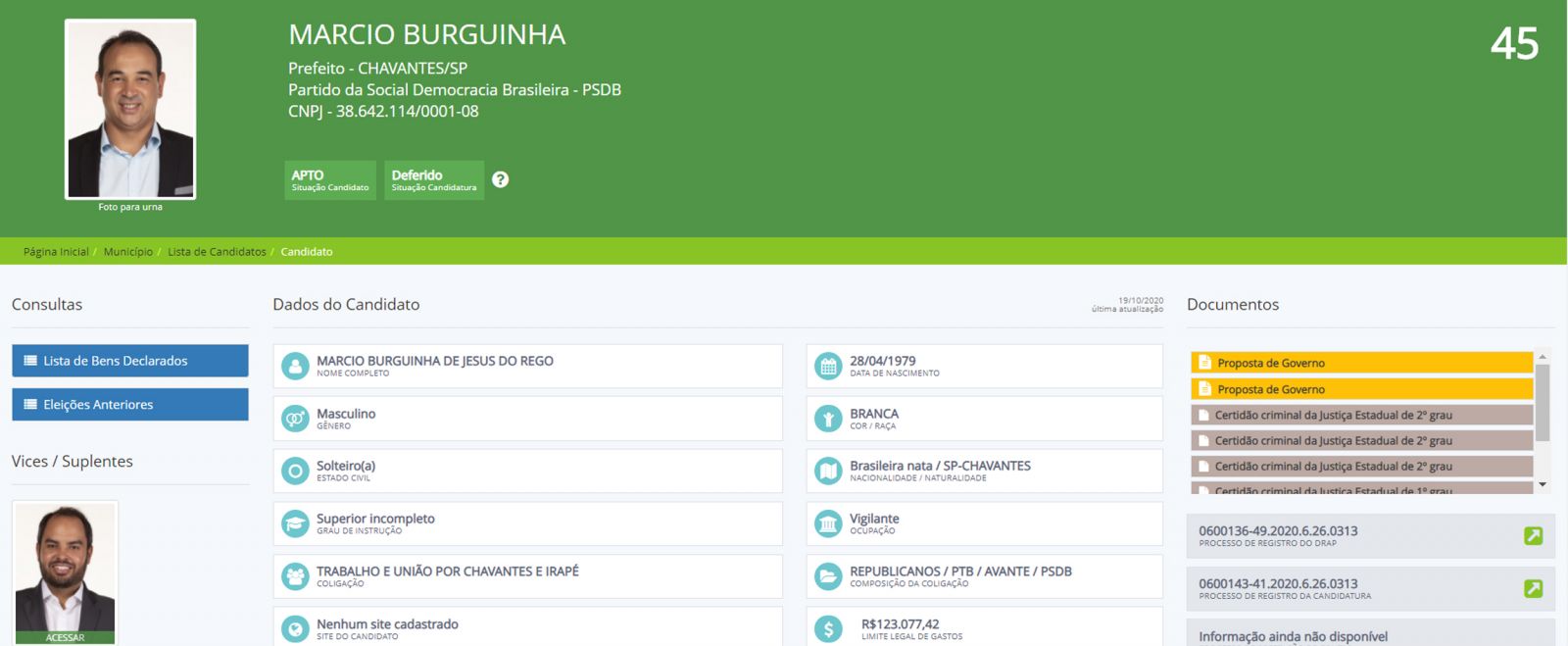Open first Proposta de Governo document
The image size is (1568, 646).
tap(1361, 363)
